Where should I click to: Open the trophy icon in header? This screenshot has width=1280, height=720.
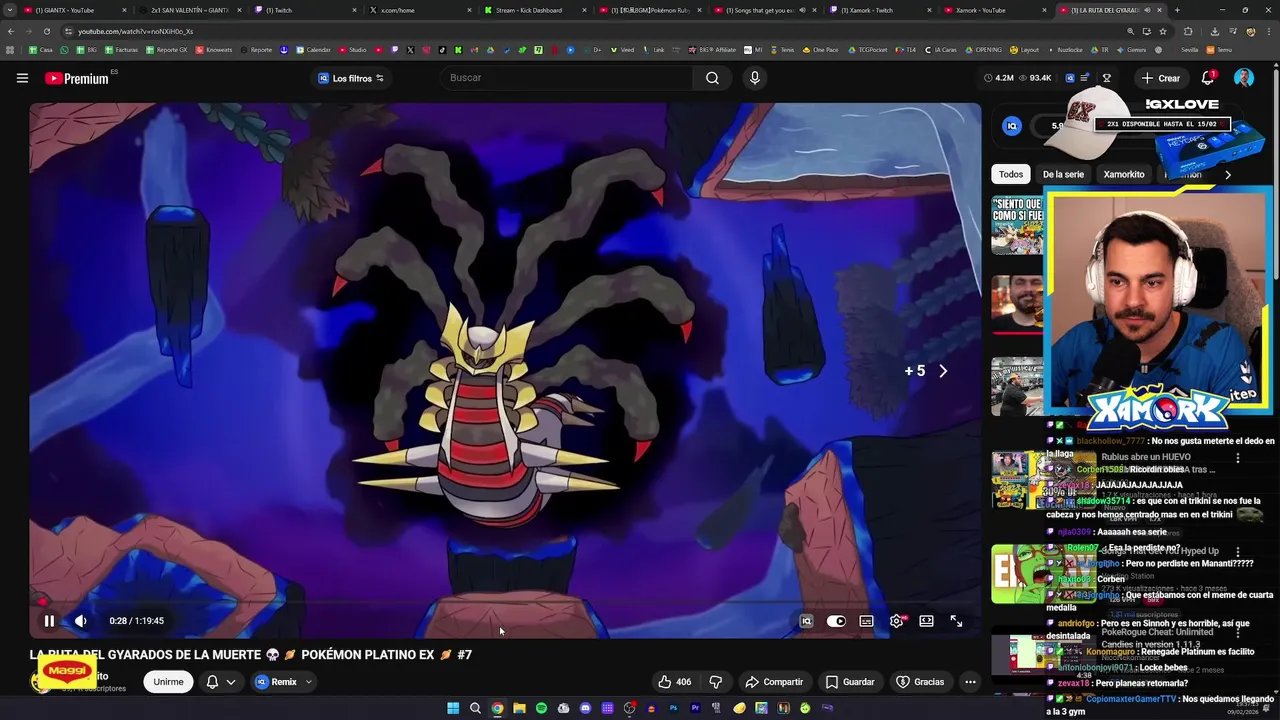pos(1106,78)
